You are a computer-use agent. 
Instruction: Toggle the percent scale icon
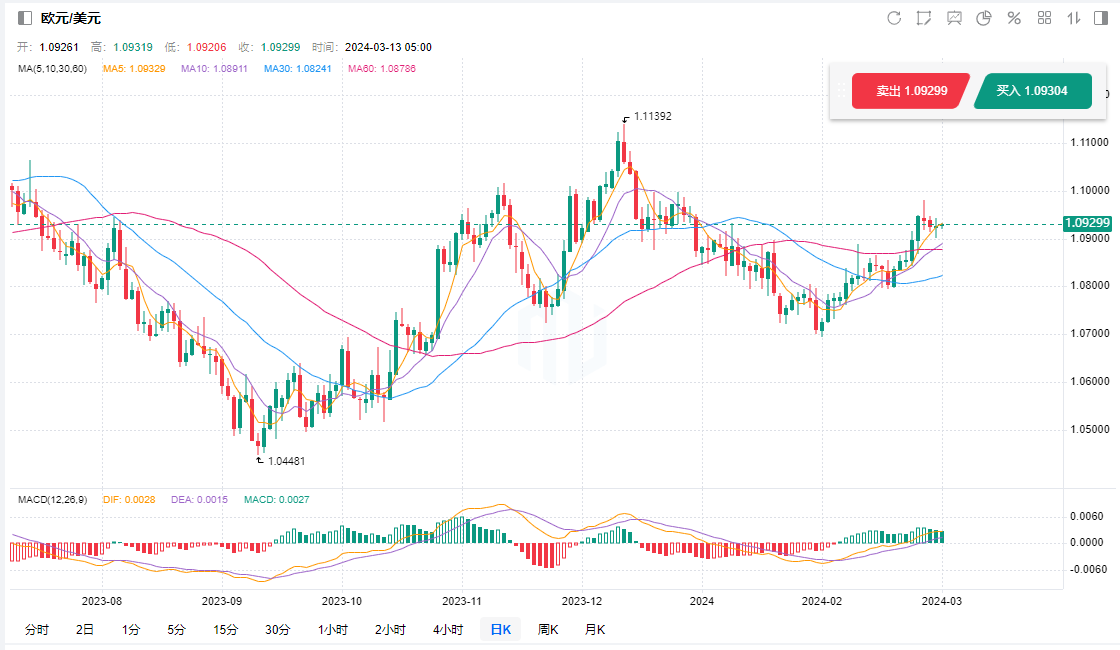coord(1014,18)
